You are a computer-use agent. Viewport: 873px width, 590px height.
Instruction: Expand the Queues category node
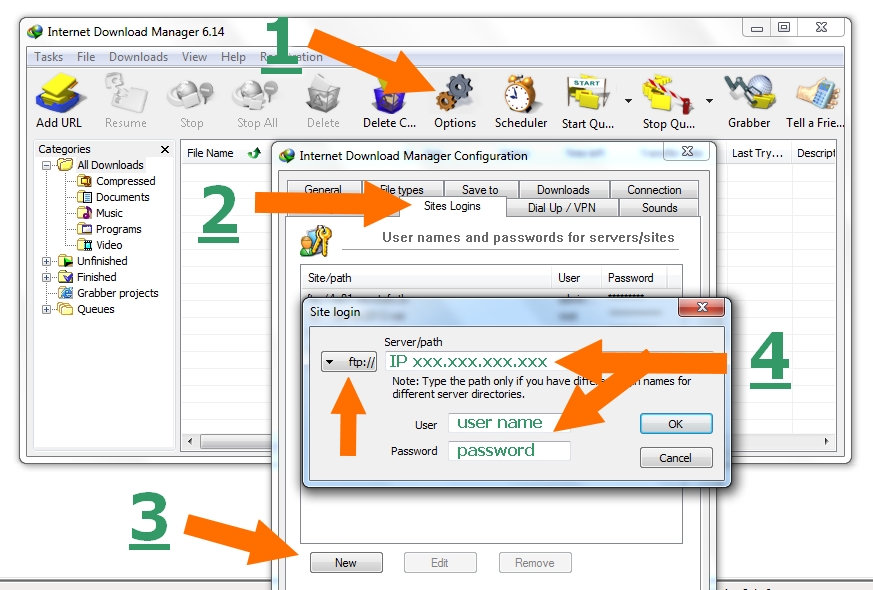pos(47,309)
